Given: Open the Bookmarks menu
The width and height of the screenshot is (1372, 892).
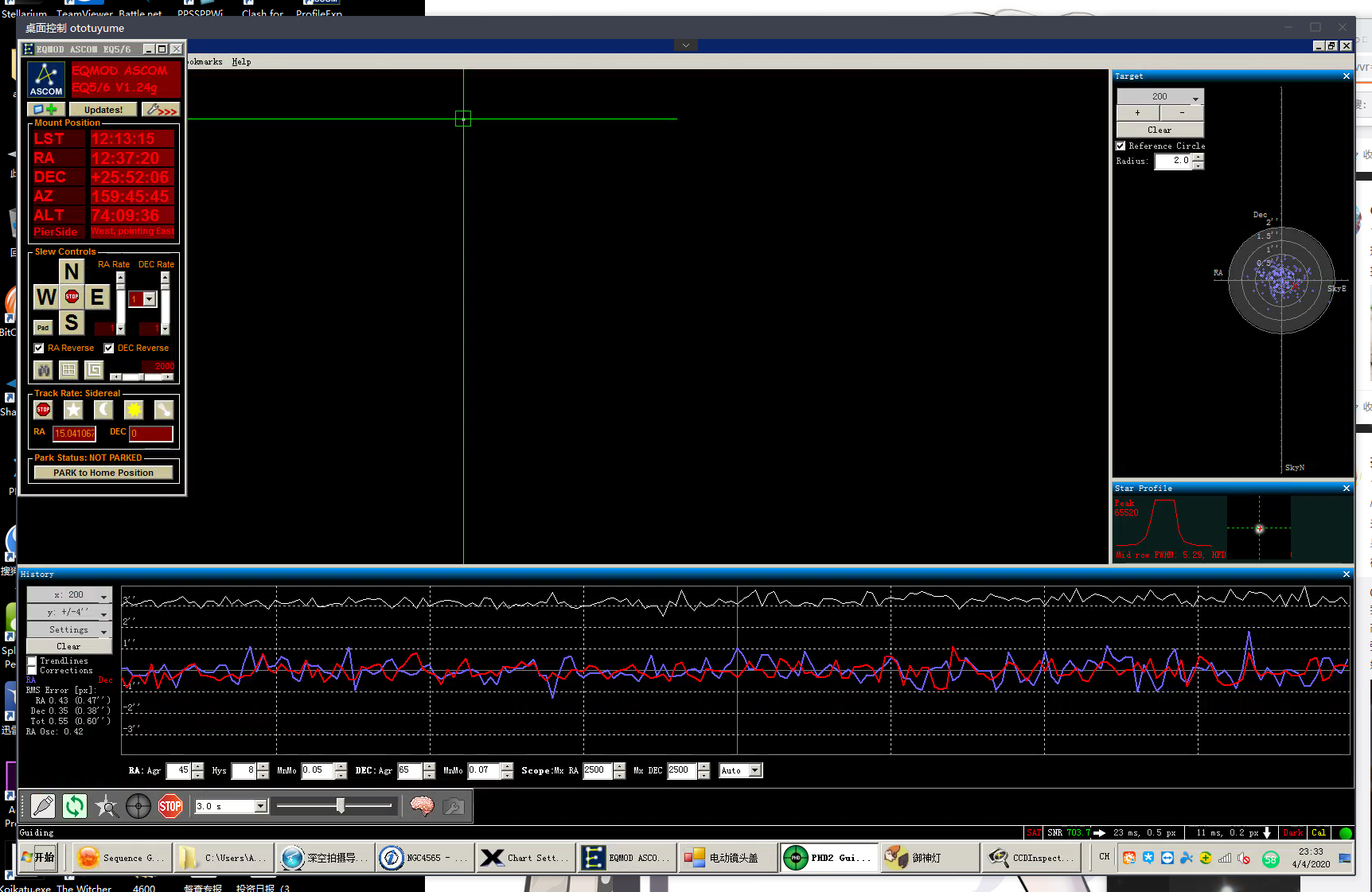Looking at the screenshot, I should [205, 61].
